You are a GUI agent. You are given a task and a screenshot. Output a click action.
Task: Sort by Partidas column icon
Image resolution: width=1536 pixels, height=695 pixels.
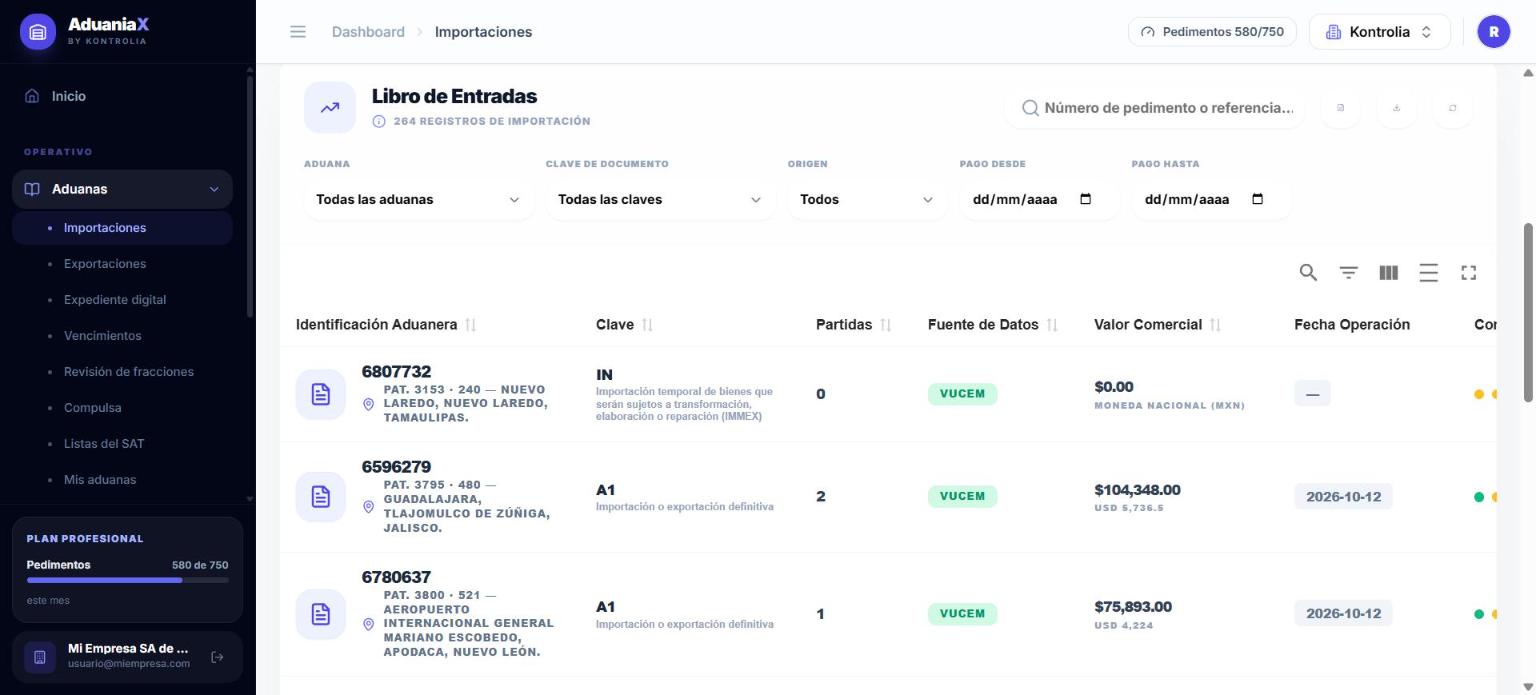click(x=885, y=325)
